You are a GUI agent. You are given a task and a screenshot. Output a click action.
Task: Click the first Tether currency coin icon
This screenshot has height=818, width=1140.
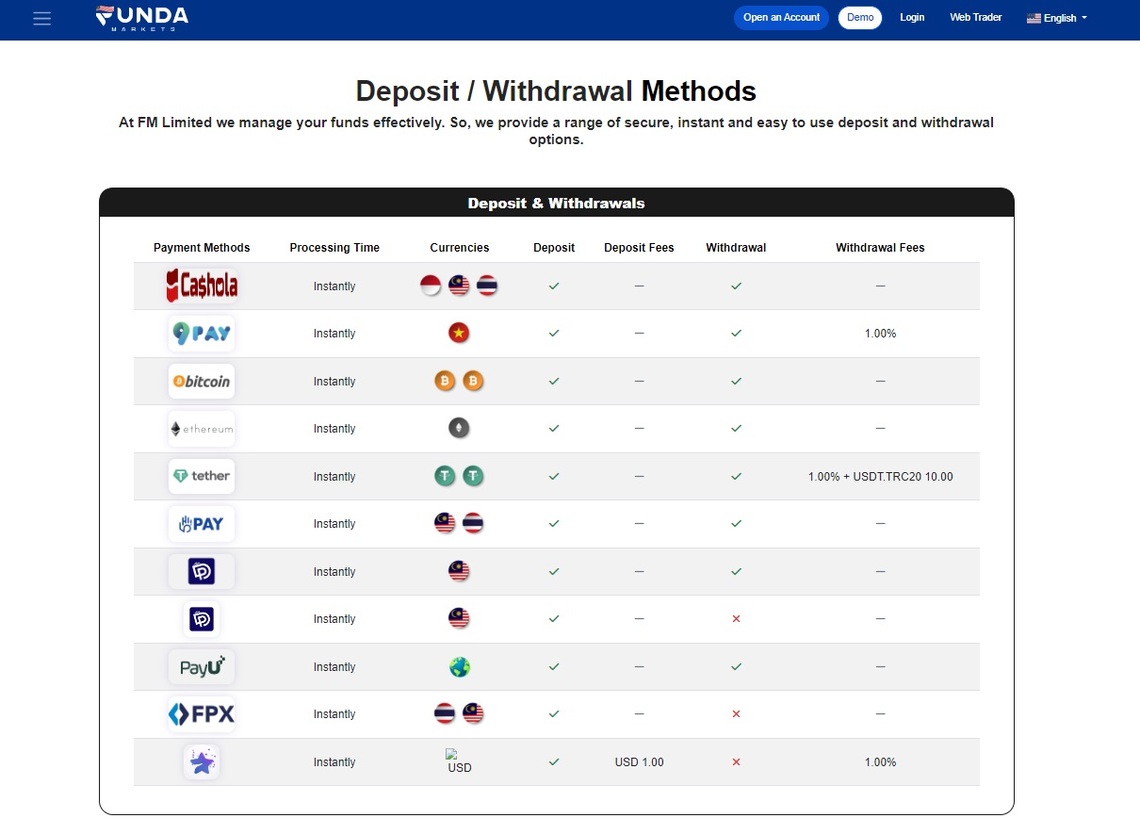(x=444, y=476)
